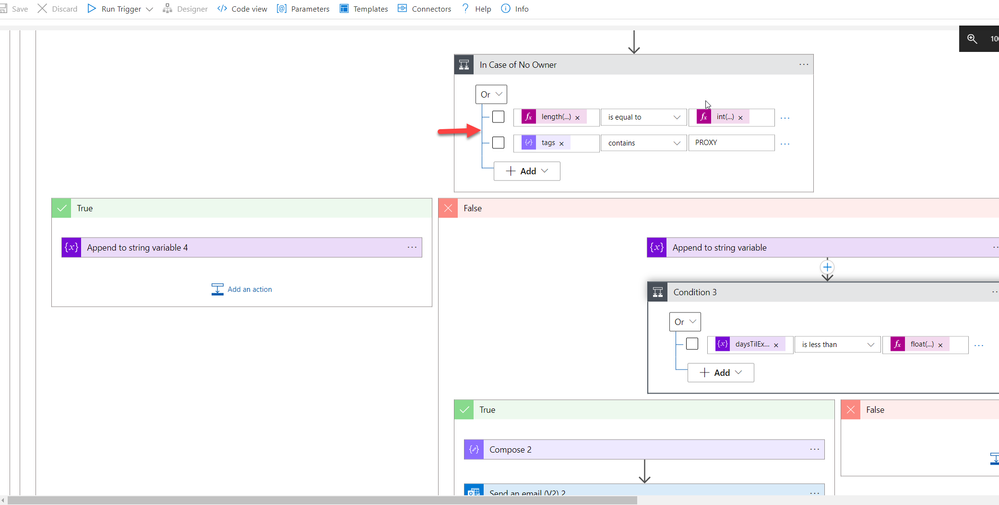The width and height of the screenshot is (999, 505).
Task: Open the 'is equal to' operator dropdown
Action: point(643,117)
